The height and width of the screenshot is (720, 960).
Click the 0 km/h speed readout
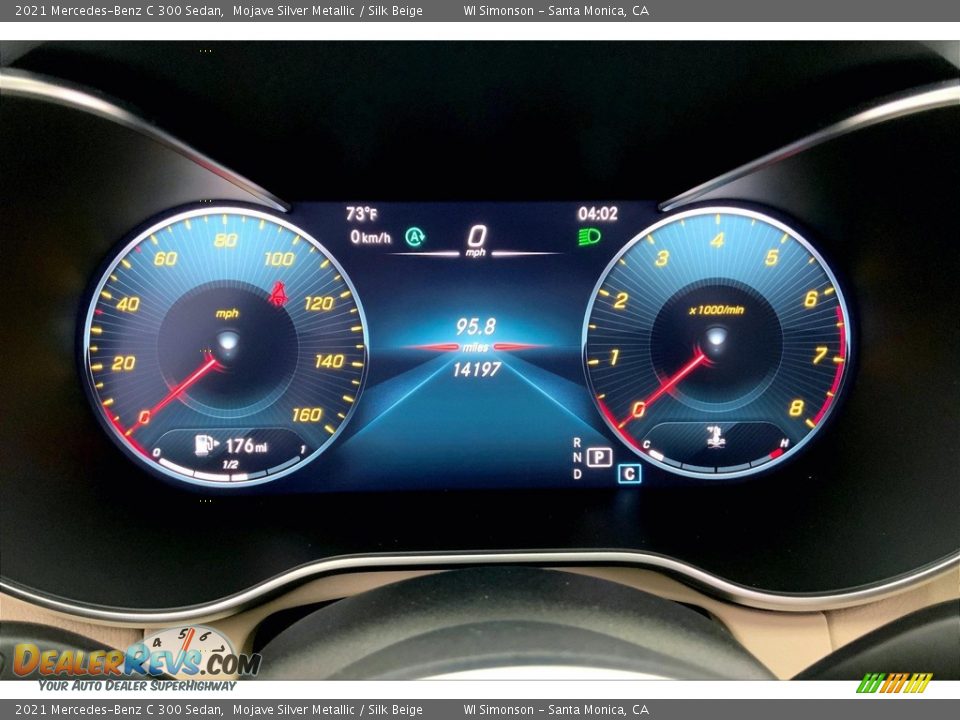coord(370,237)
